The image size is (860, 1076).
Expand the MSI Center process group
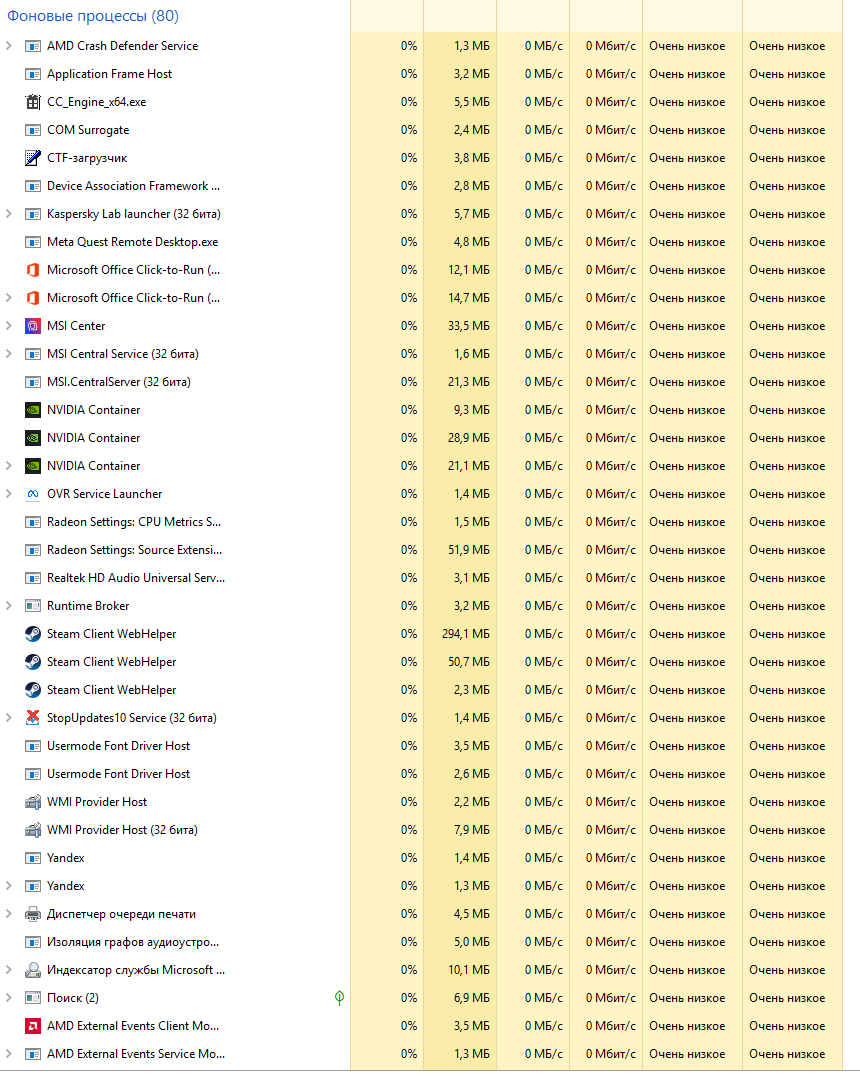coord(9,326)
